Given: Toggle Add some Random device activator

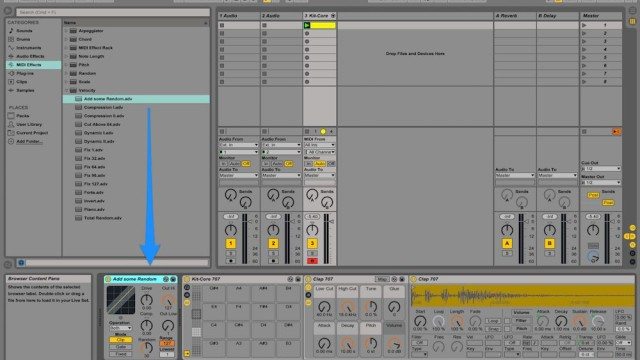Looking at the screenshot, I should click(108, 279).
